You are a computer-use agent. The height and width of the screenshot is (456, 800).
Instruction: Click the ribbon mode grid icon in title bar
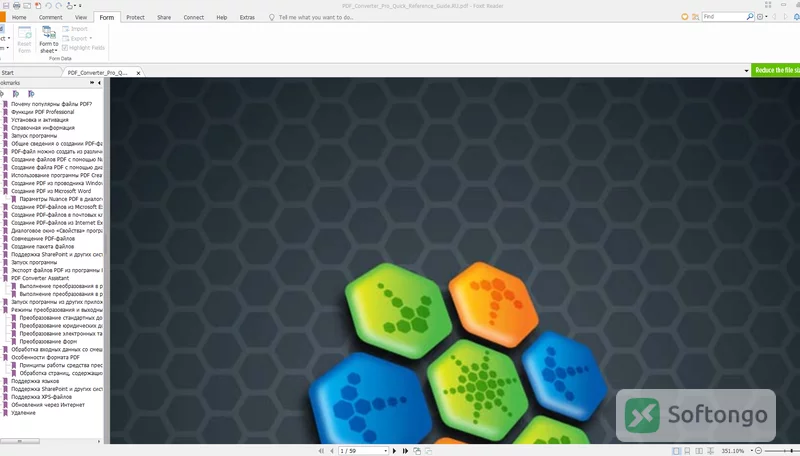(768, 5)
